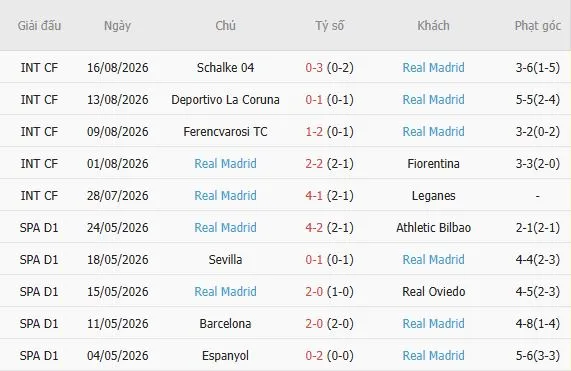
Task: Select the Giải đấu column header
Action: [x=39, y=26]
